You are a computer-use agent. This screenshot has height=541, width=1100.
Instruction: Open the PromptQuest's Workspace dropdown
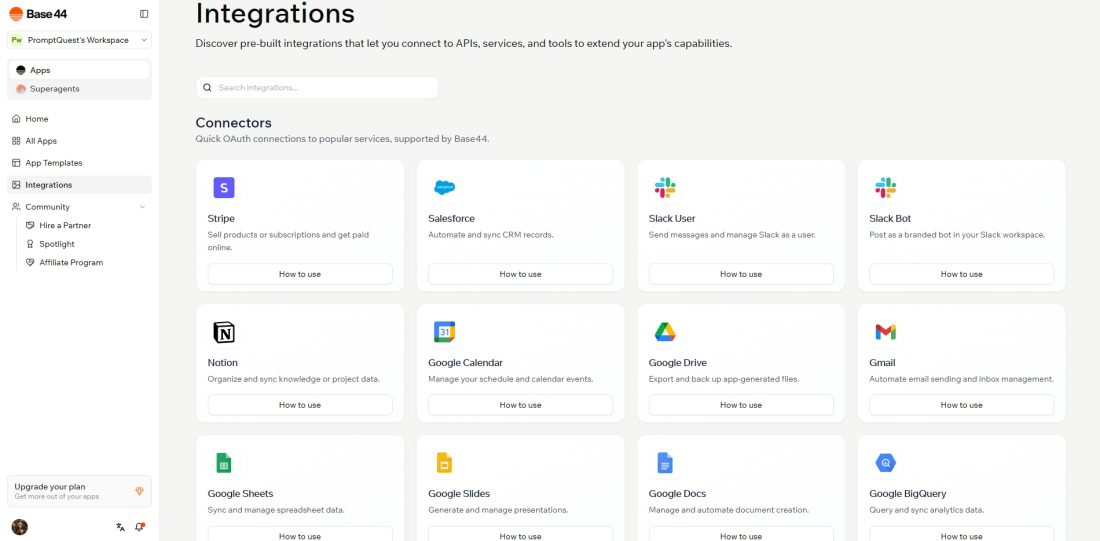(x=79, y=40)
